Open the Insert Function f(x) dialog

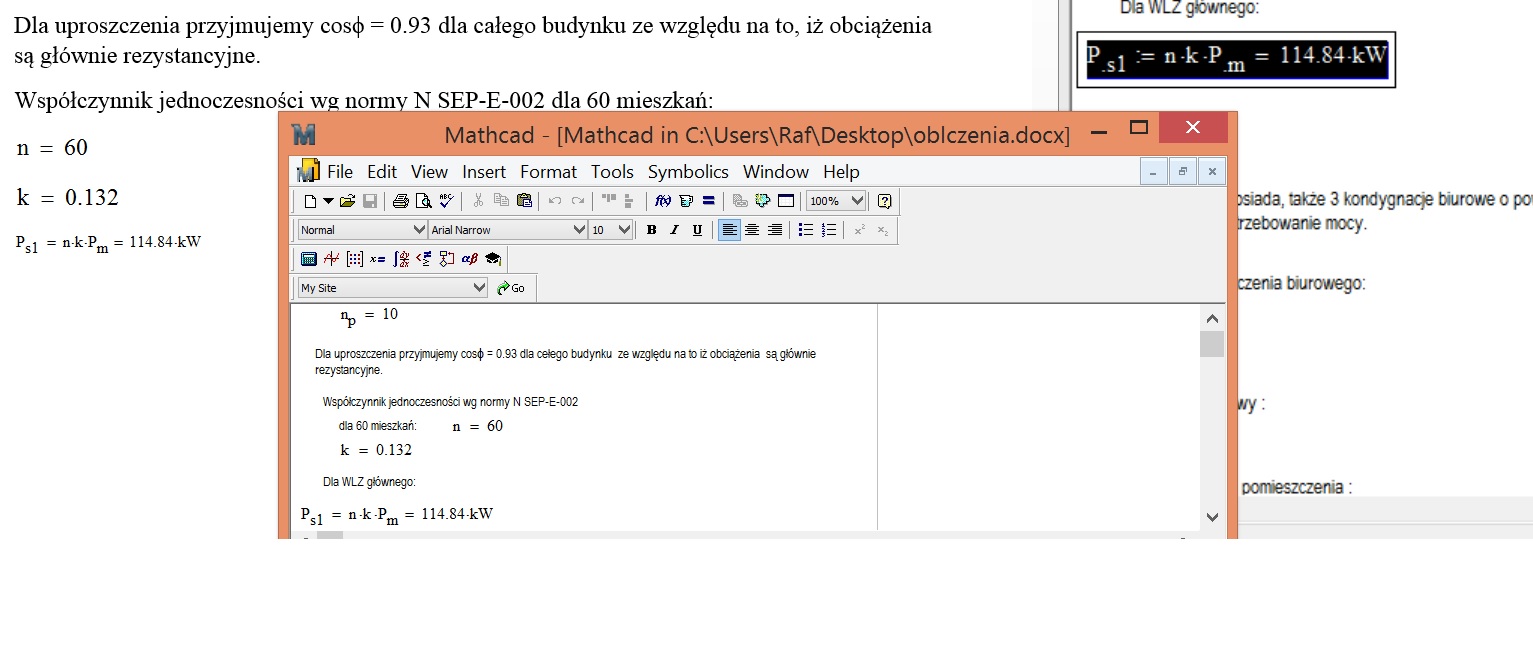663,201
